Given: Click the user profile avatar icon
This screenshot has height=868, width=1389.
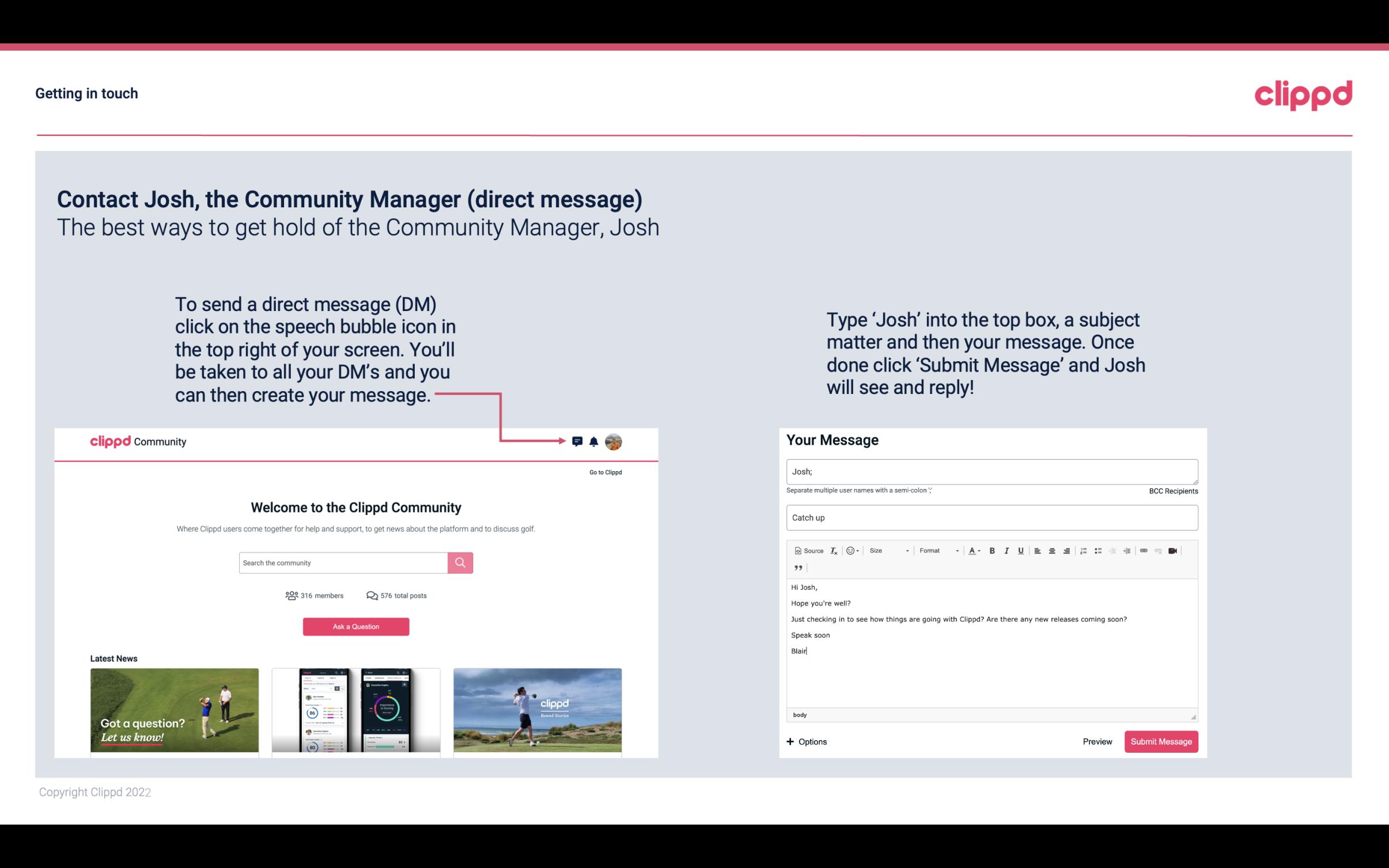Looking at the screenshot, I should [x=614, y=442].
